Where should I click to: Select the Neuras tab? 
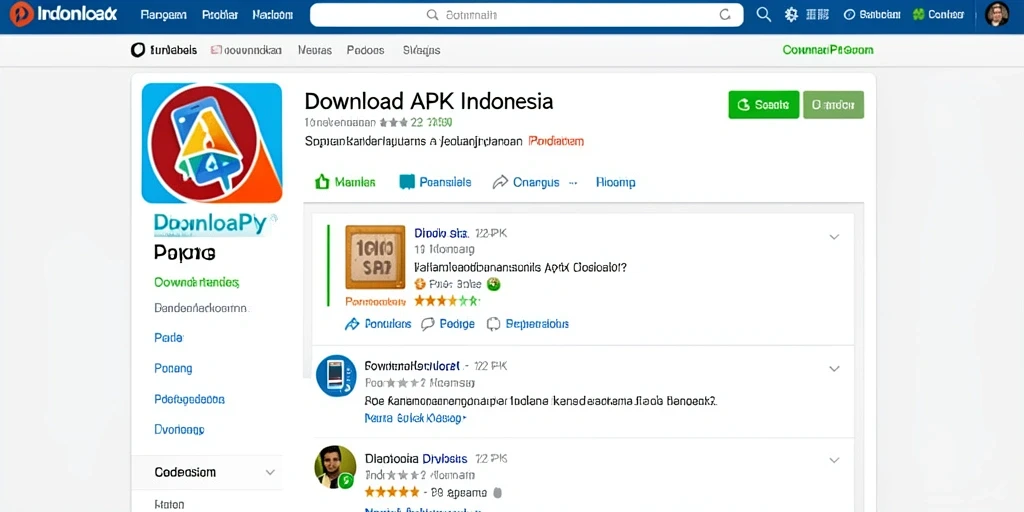[315, 50]
